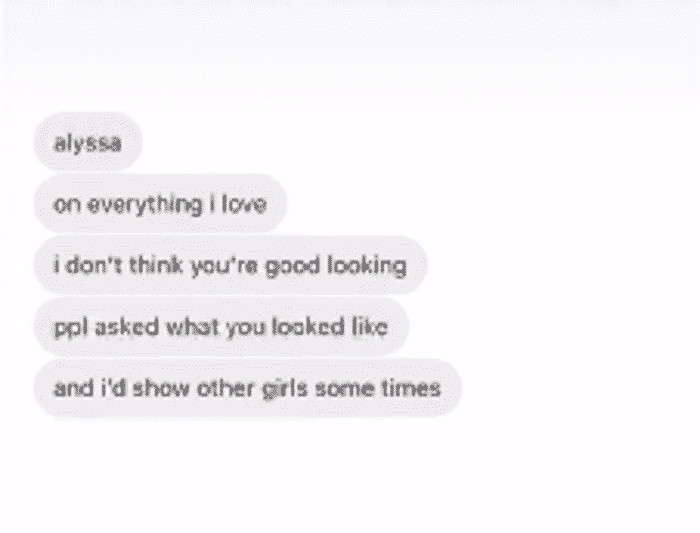Click the "and i'd show other girls" message bubble
The image size is (700, 533).
pyautogui.click(x=246, y=387)
